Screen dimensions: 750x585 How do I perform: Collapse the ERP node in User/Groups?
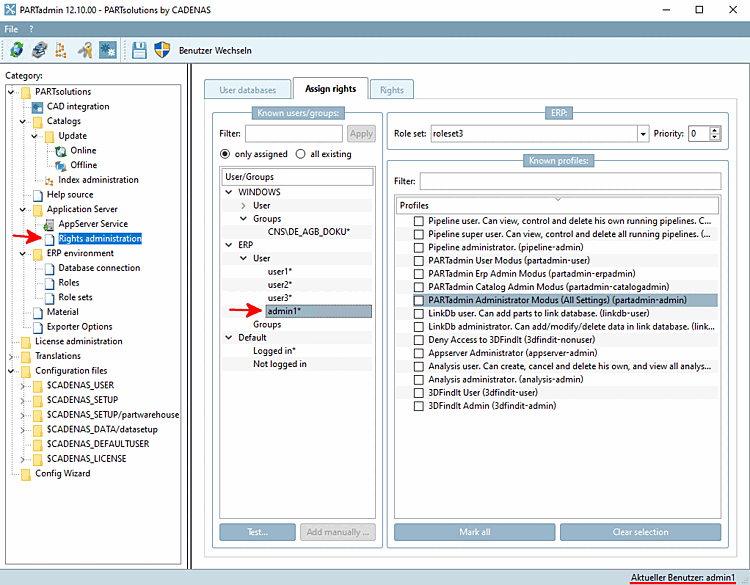tap(229, 245)
